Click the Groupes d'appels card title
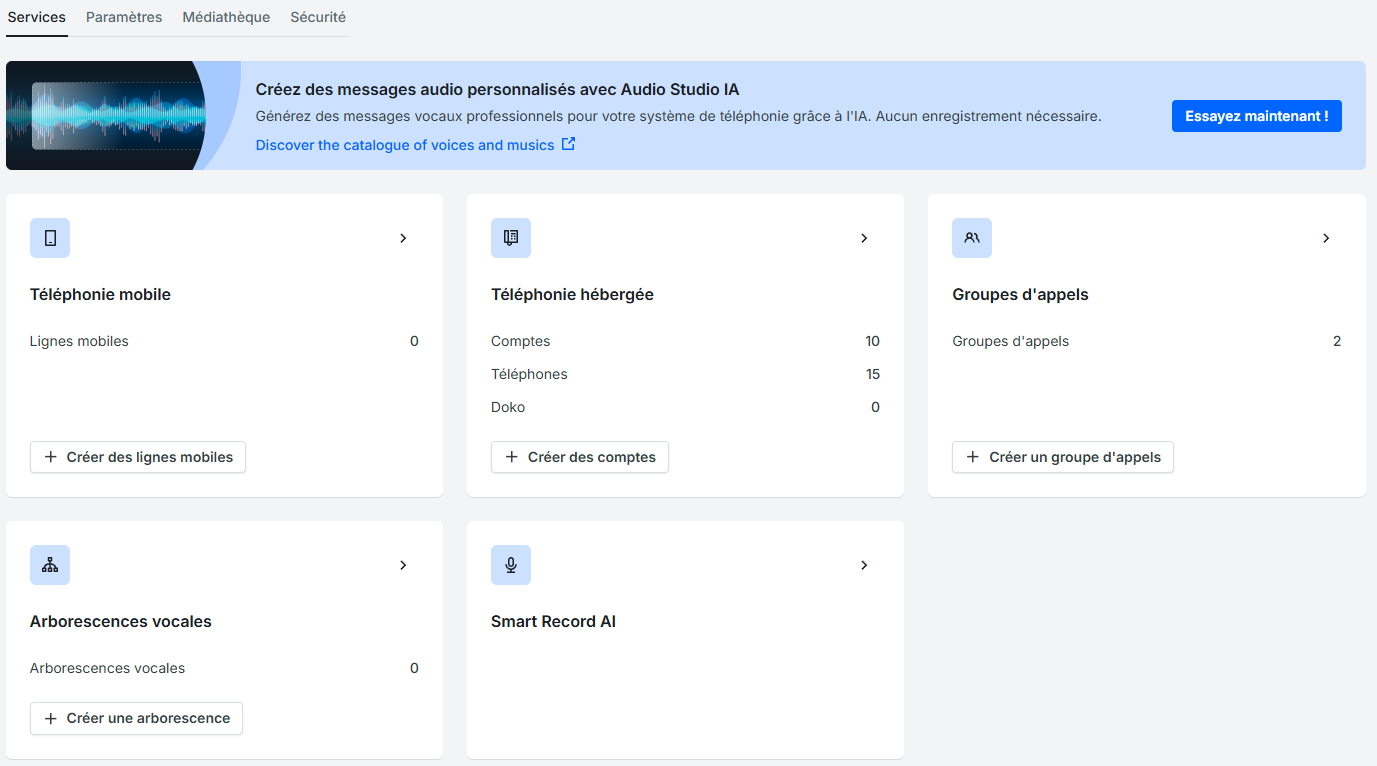1377x766 pixels. 1020,295
